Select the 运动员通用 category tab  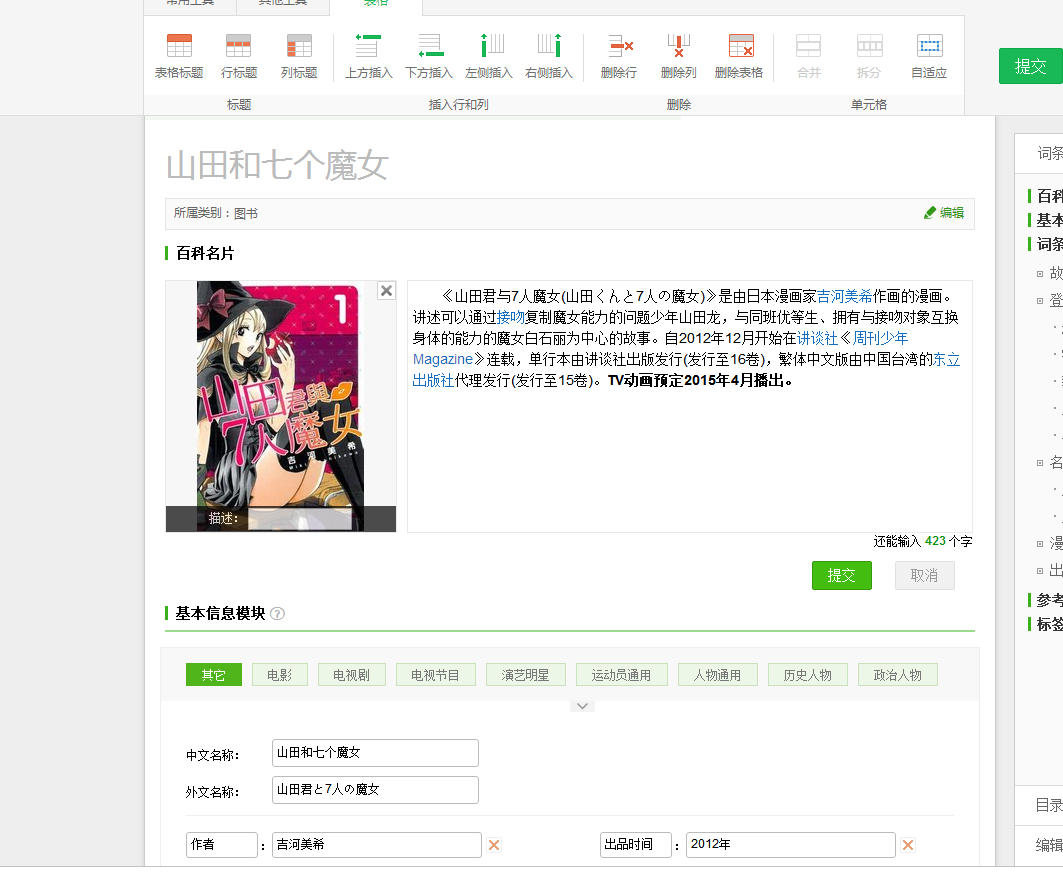[x=622, y=675]
